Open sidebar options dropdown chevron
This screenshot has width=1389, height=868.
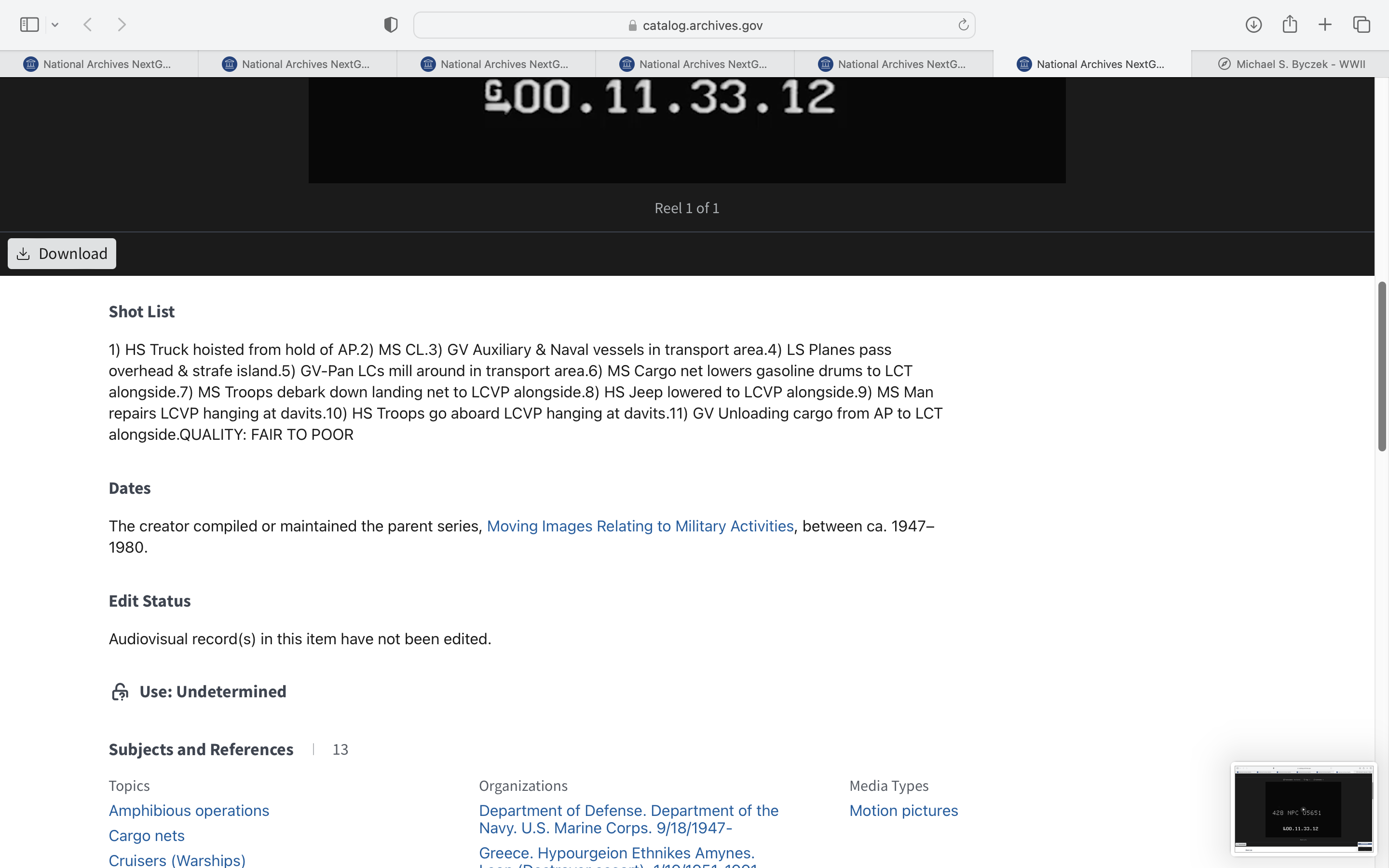(x=55, y=25)
